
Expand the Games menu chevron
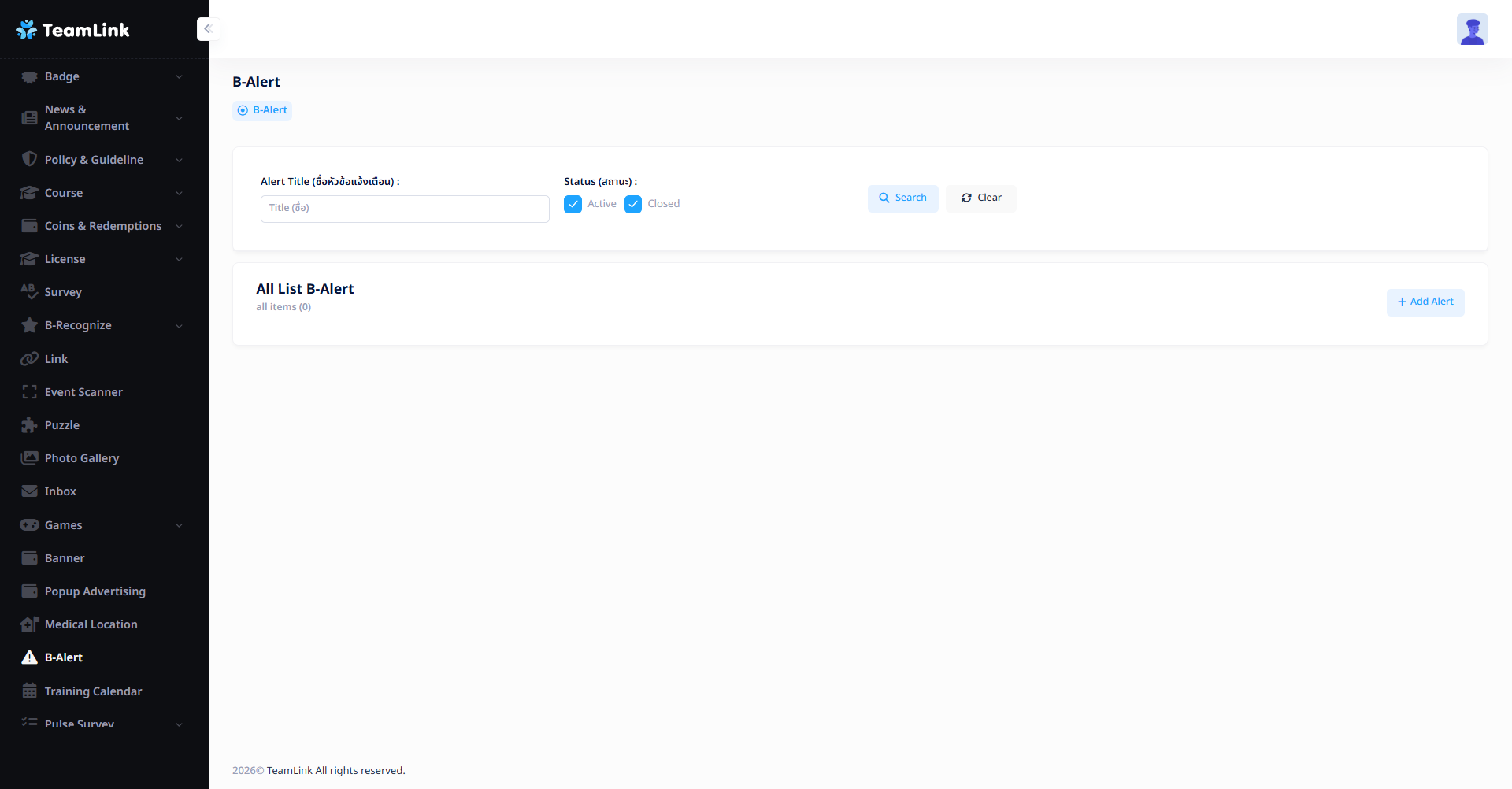pos(179,526)
